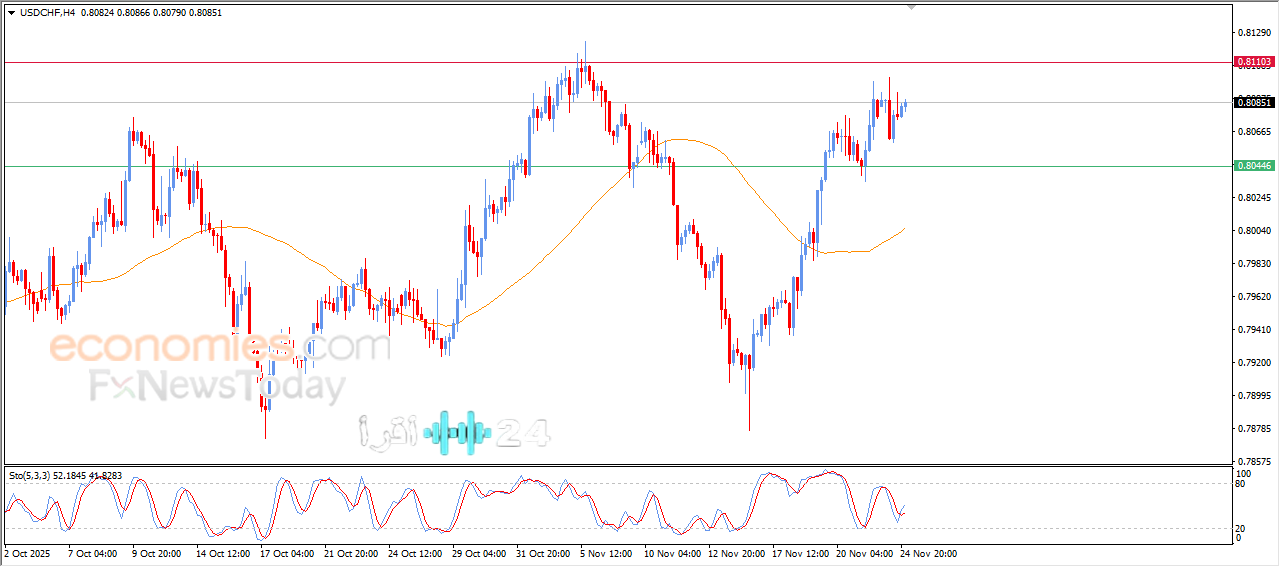Click the stochastic 20 level scale label
This screenshot has width=1280, height=567.
click(1243, 528)
